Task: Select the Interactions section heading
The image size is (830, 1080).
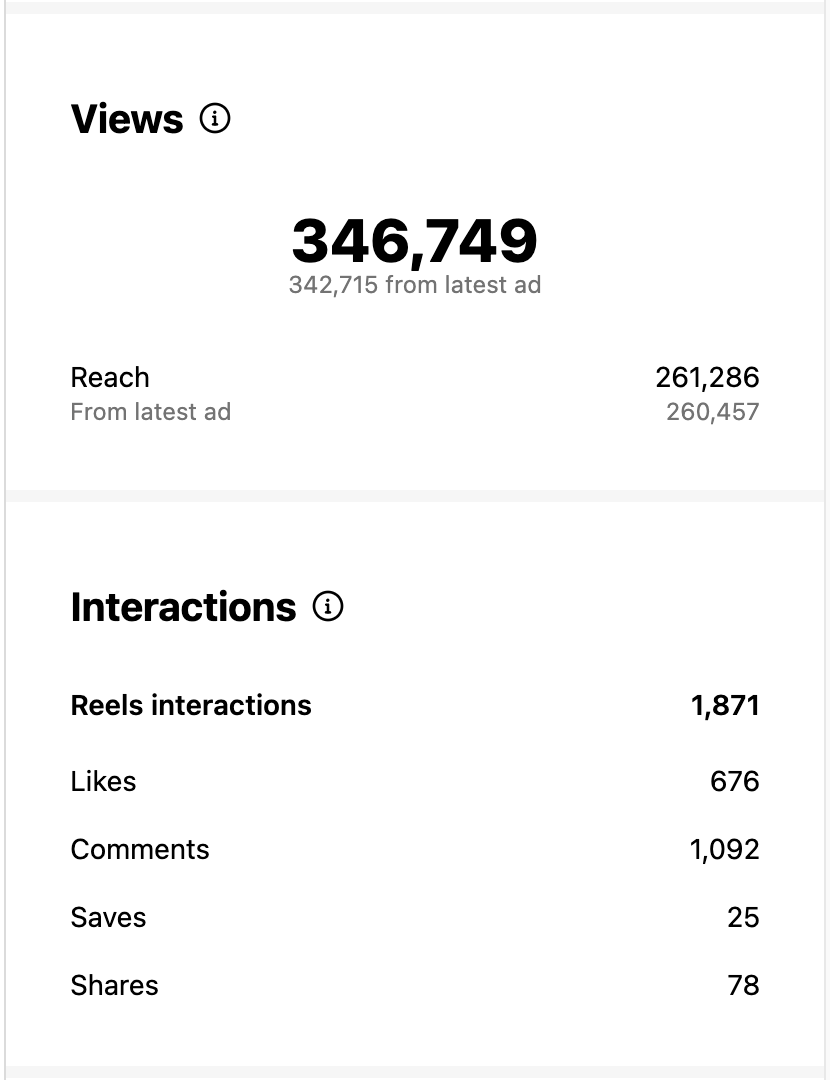Action: (183, 607)
